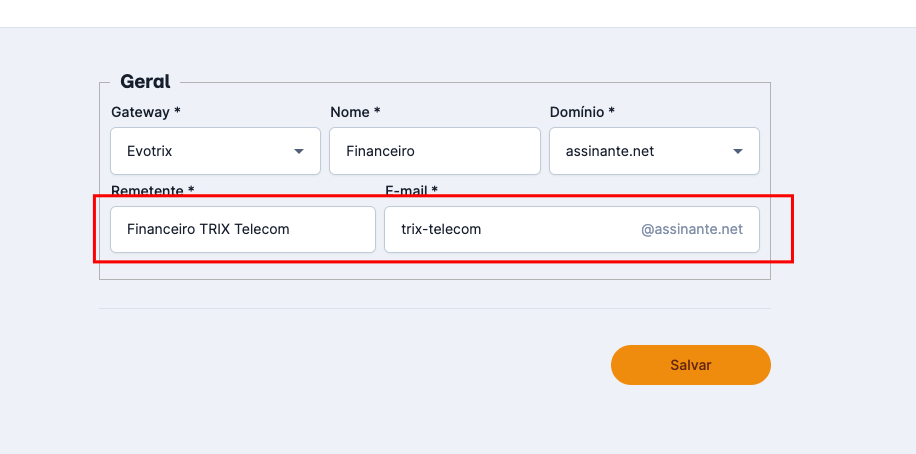This screenshot has width=916, height=454.
Task: Focus the Remetente text field
Action: [x=243, y=229]
